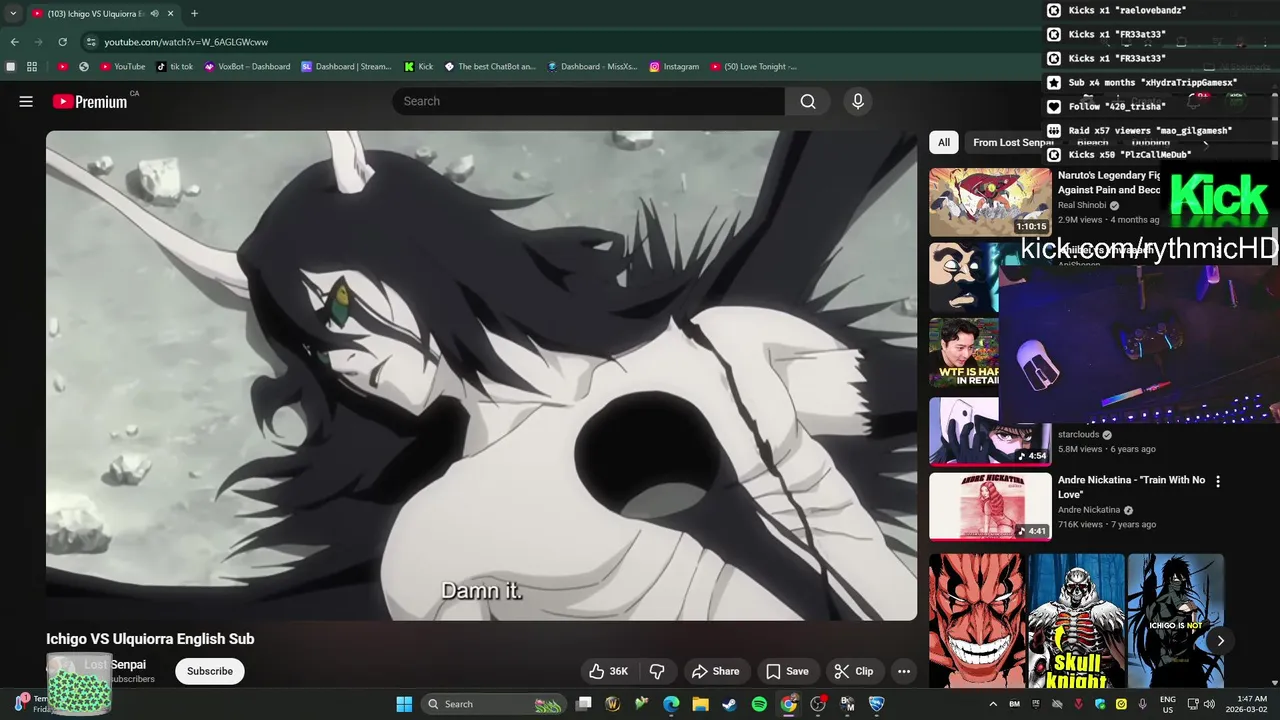Create a Clip of the video
The width and height of the screenshot is (1280, 720).
[x=854, y=671]
